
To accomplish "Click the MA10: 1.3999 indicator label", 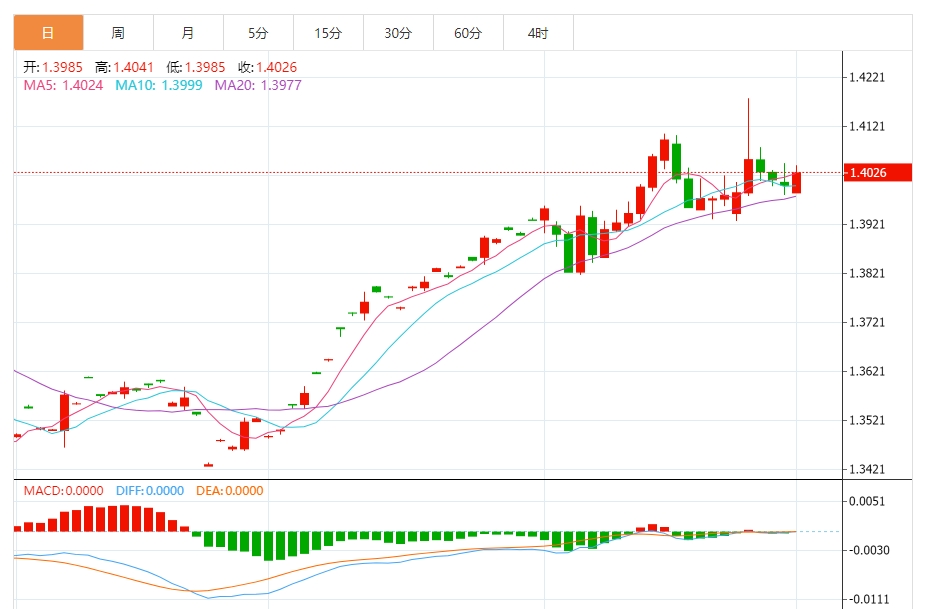I will pos(159,85).
